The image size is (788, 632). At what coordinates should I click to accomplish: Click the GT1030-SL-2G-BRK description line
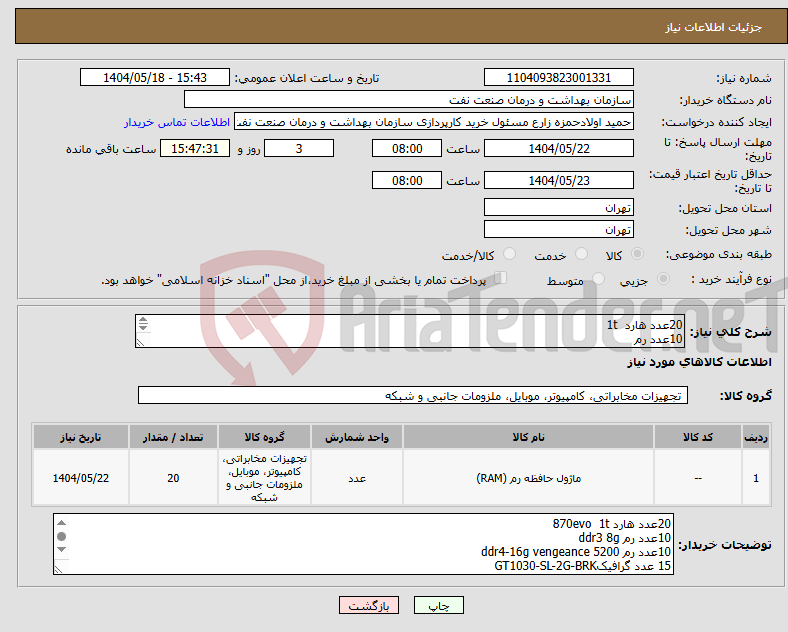[x=582, y=566]
